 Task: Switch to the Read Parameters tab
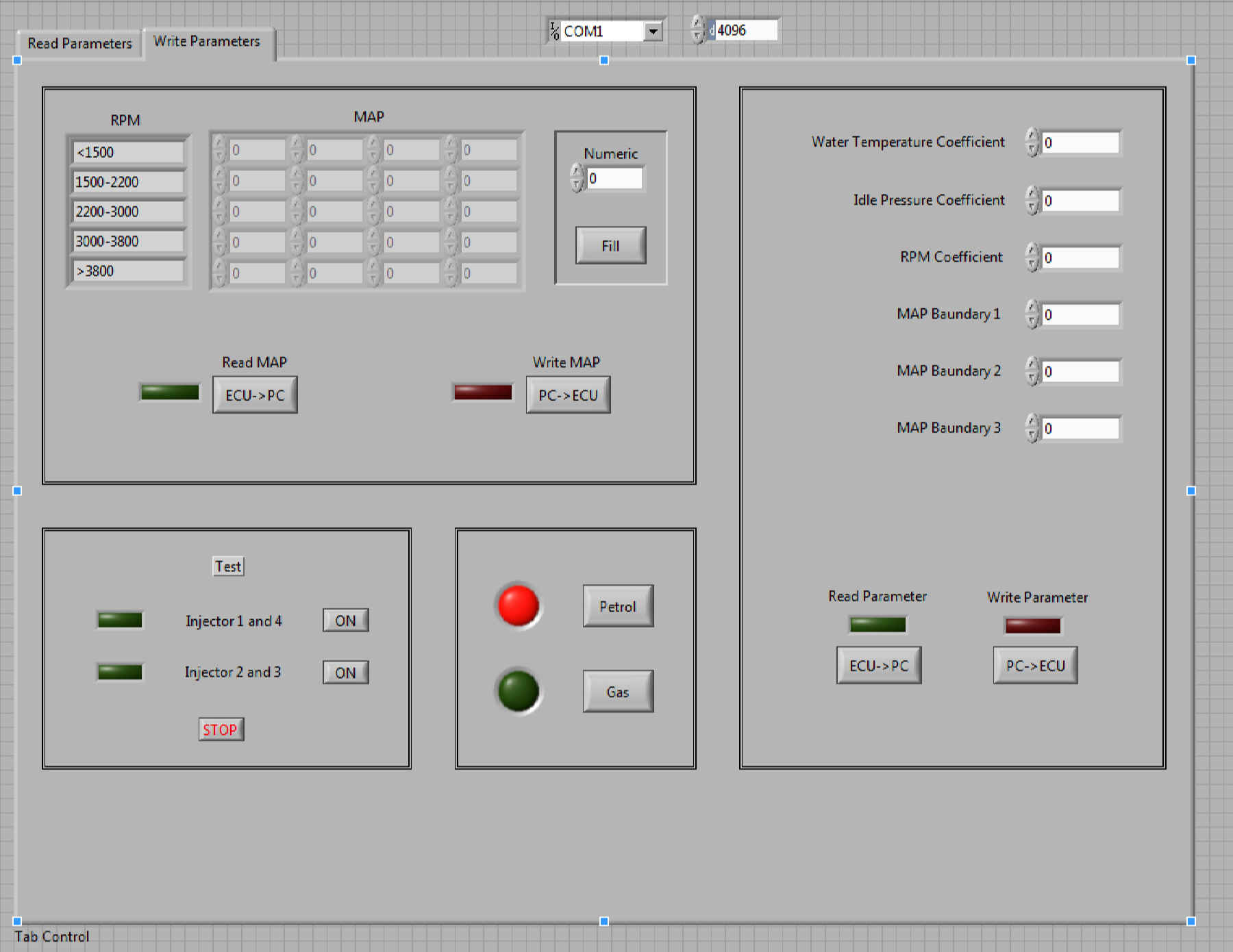79,44
